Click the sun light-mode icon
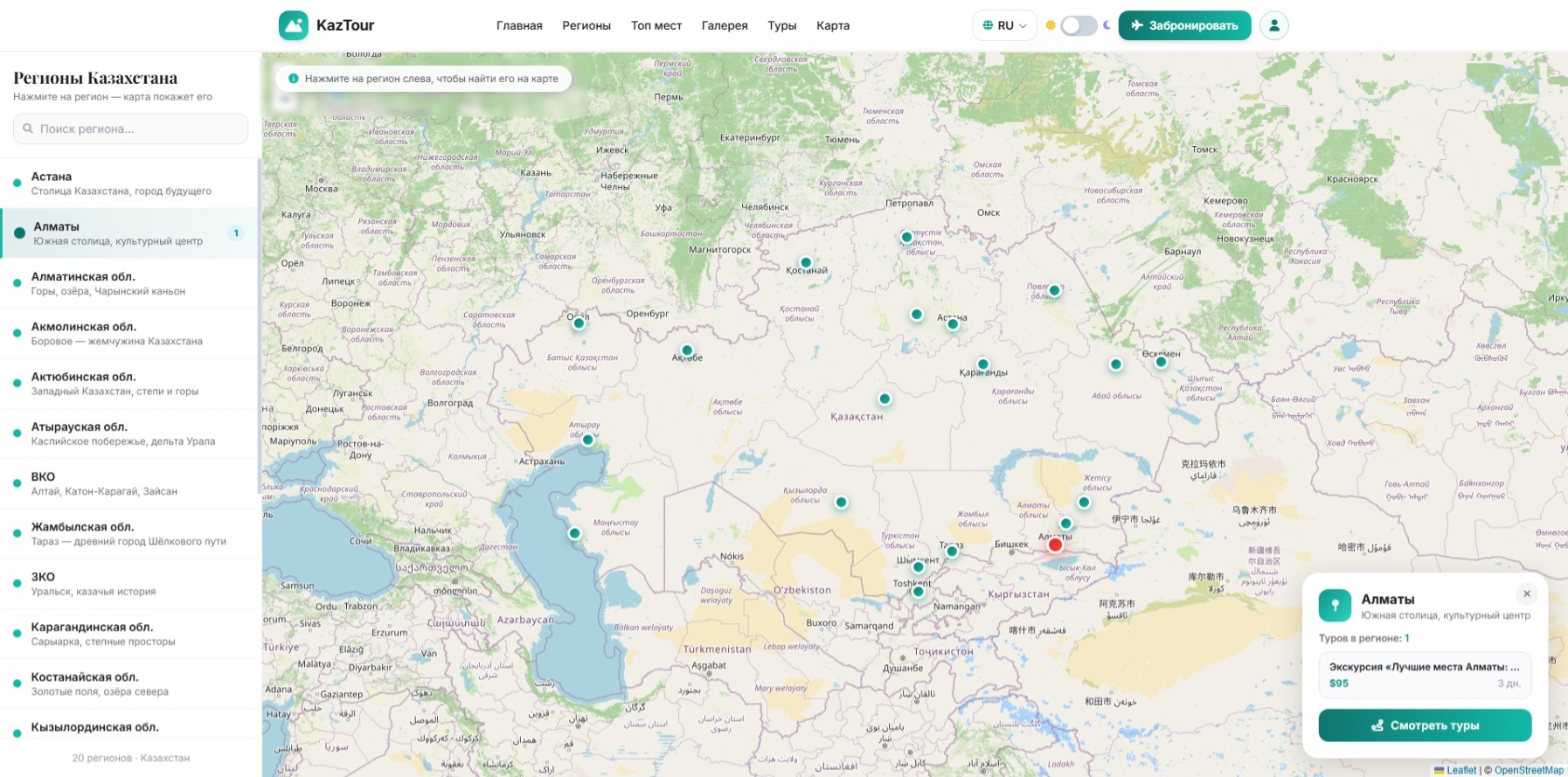 (x=1051, y=25)
